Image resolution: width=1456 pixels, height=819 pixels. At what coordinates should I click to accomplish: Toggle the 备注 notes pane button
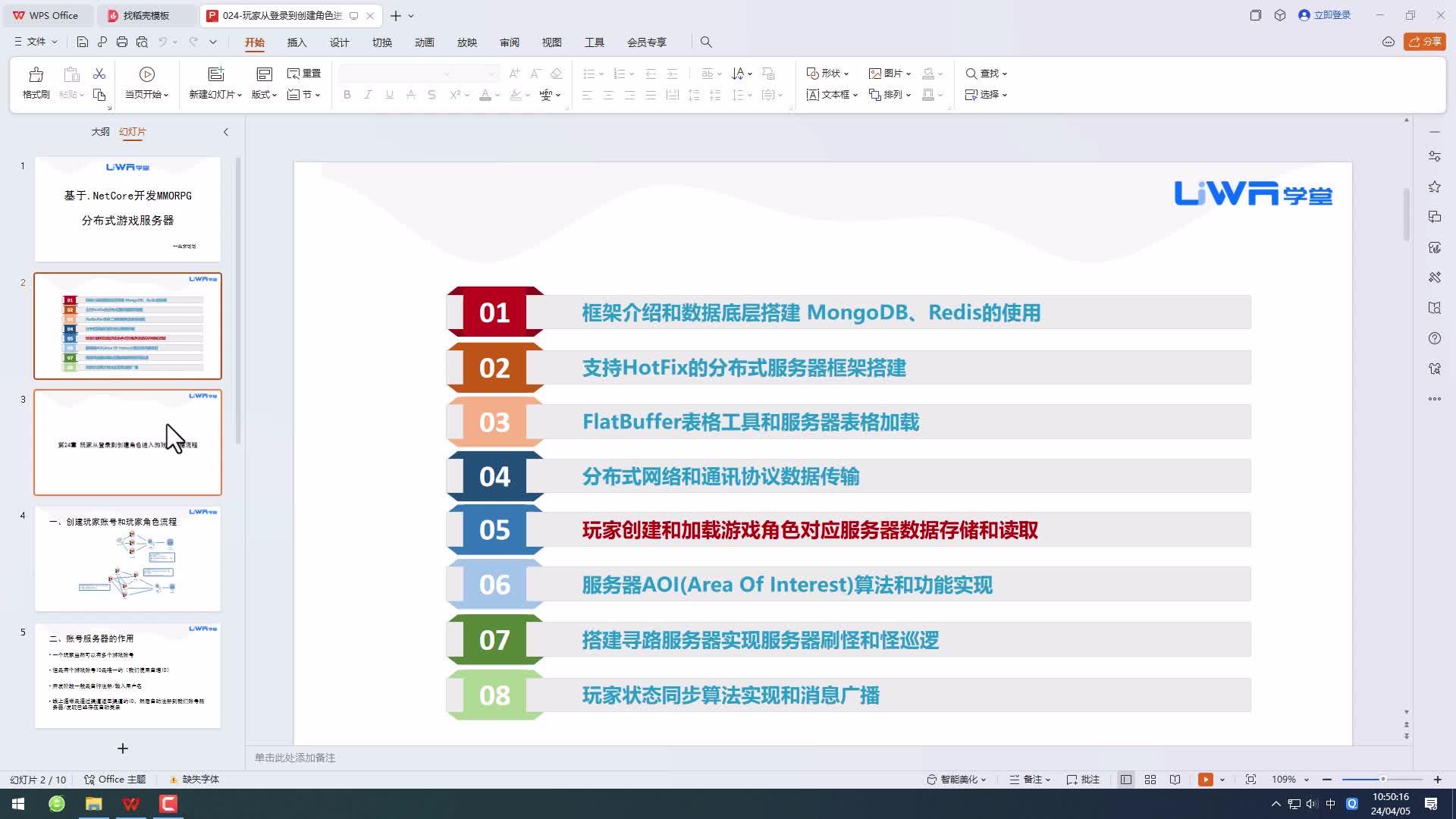click(x=1030, y=780)
